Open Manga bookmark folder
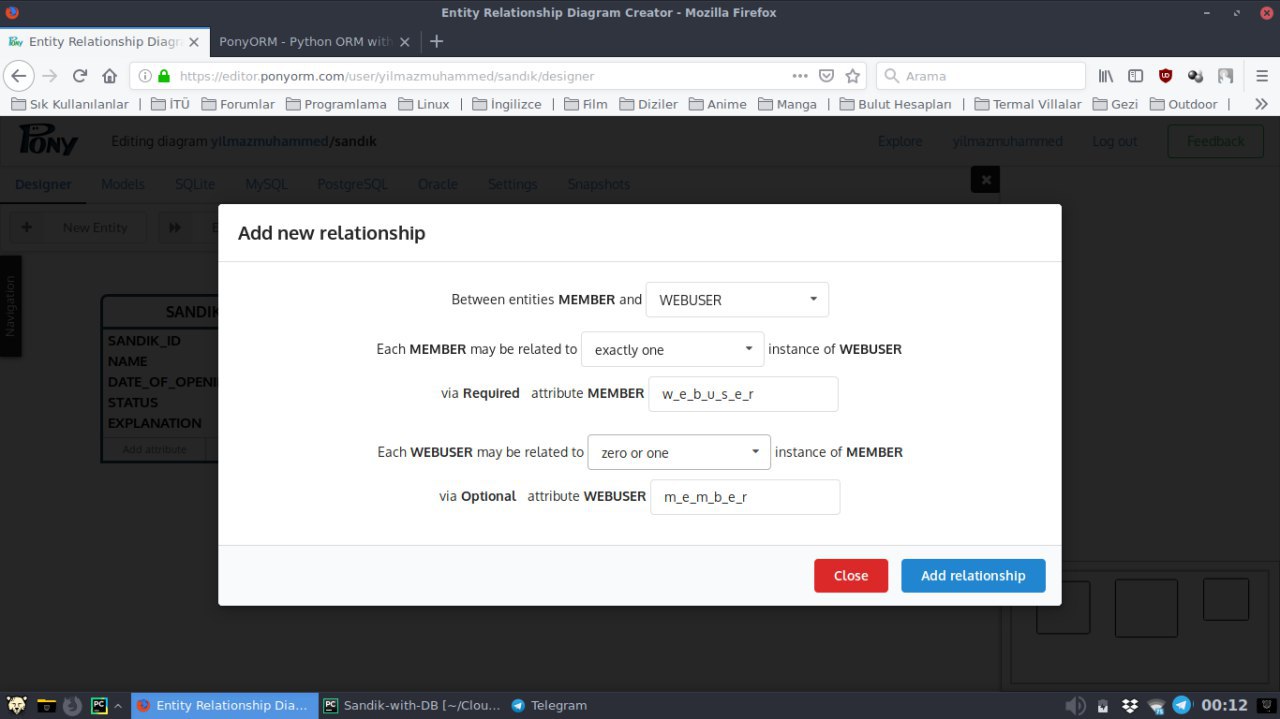The width and height of the screenshot is (1280, 719). pos(788,104)
